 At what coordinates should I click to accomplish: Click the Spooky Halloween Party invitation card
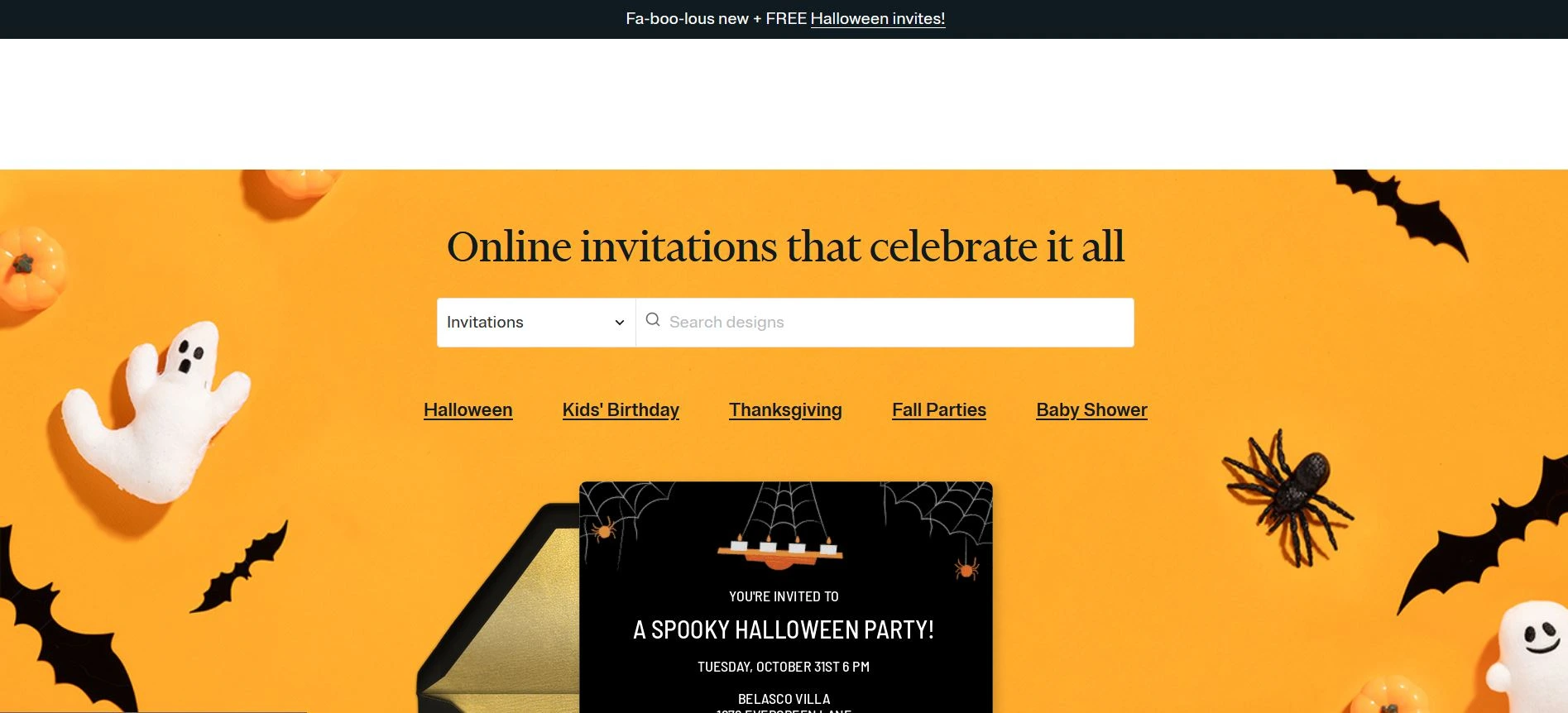pos(785,597)
